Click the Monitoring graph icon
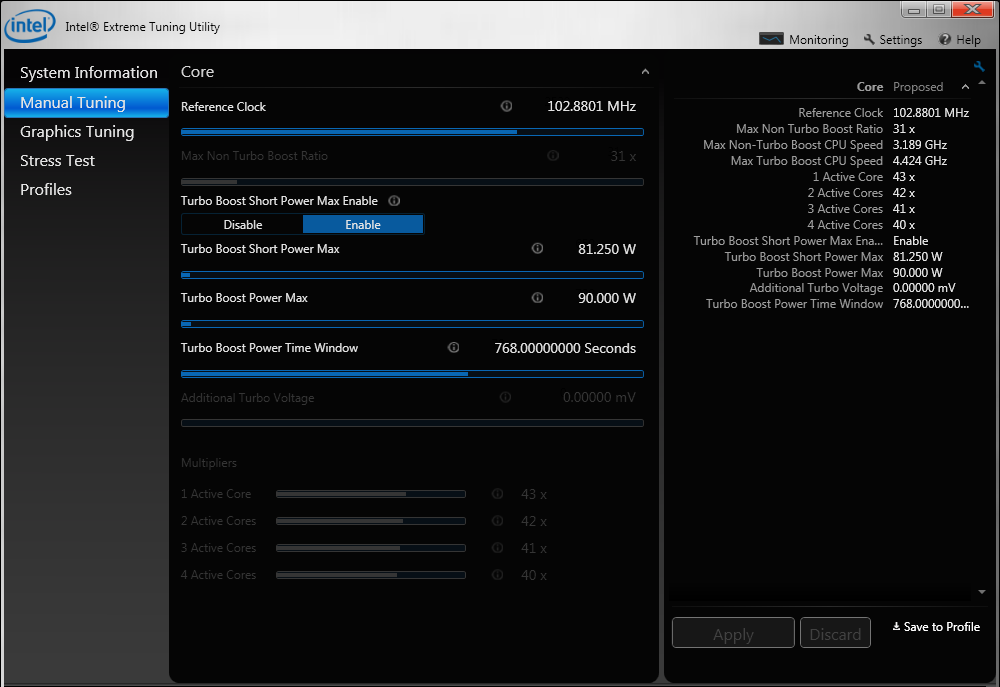This screenshot has height=687, width=1000. pyautogui.click(x=771, y=40)
